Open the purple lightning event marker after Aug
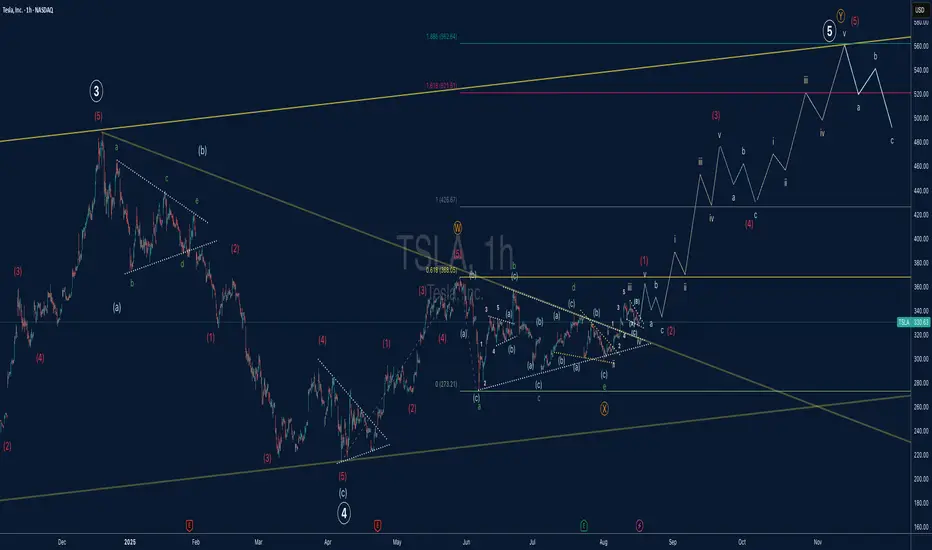 point(639,526)
